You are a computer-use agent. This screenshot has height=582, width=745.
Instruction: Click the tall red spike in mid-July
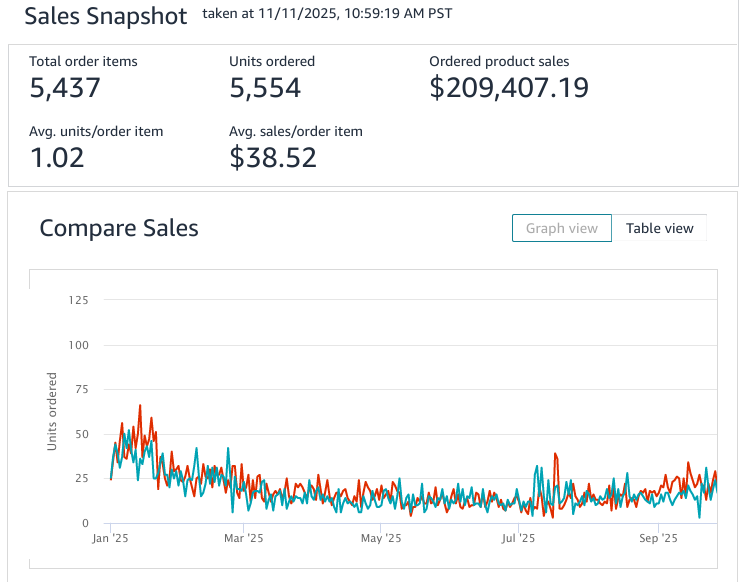[x=555, y=455]
